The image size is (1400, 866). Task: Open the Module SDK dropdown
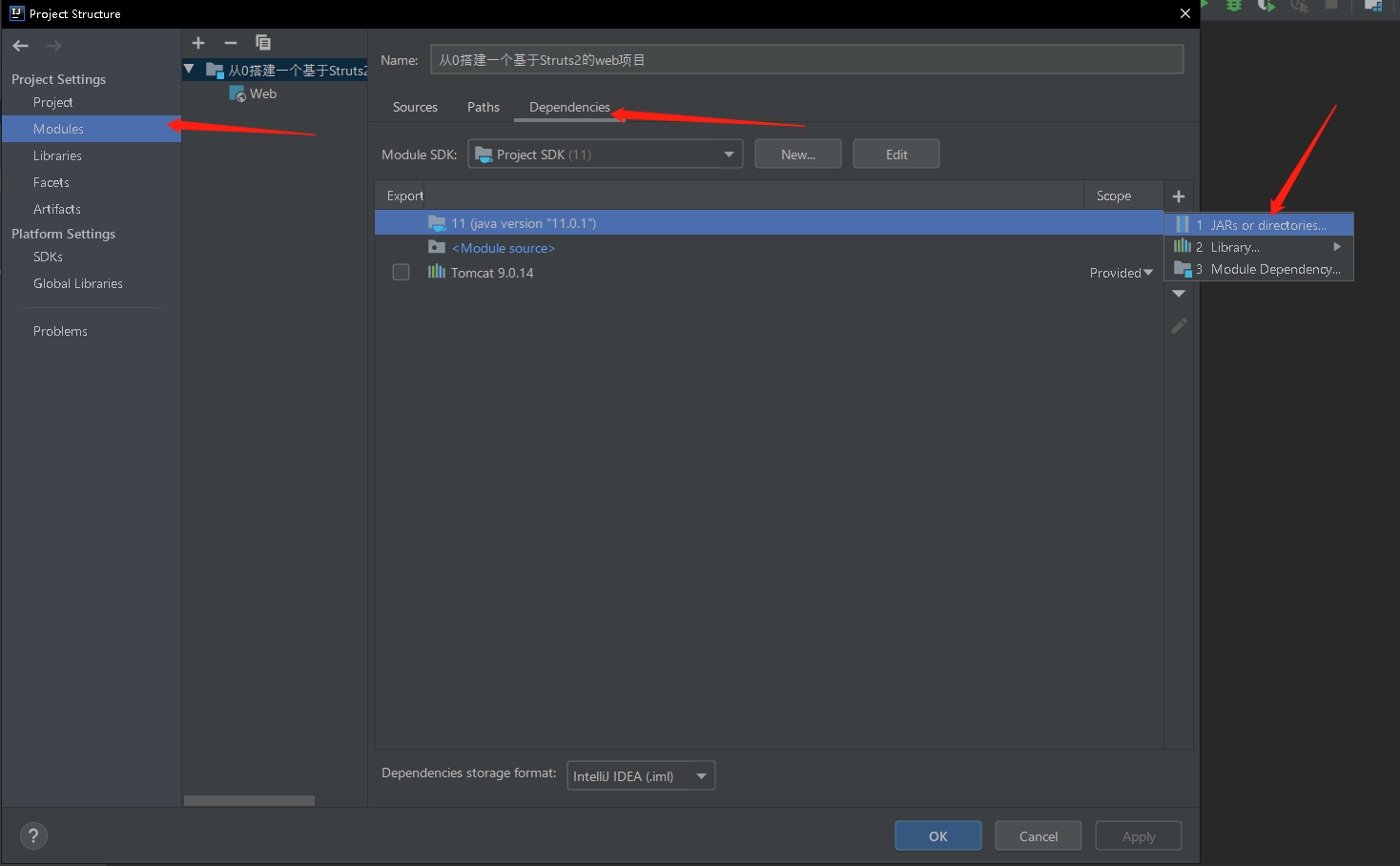(x=606, y=155)
